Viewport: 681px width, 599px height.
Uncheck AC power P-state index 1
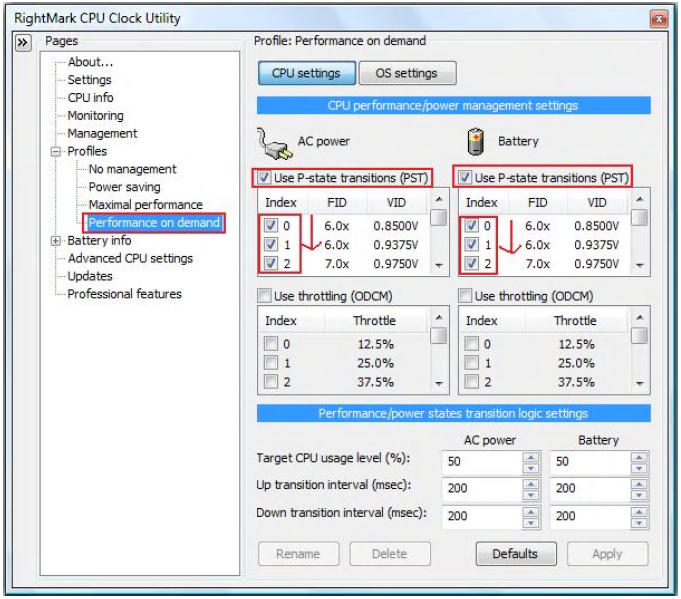(x=271, y=245)
